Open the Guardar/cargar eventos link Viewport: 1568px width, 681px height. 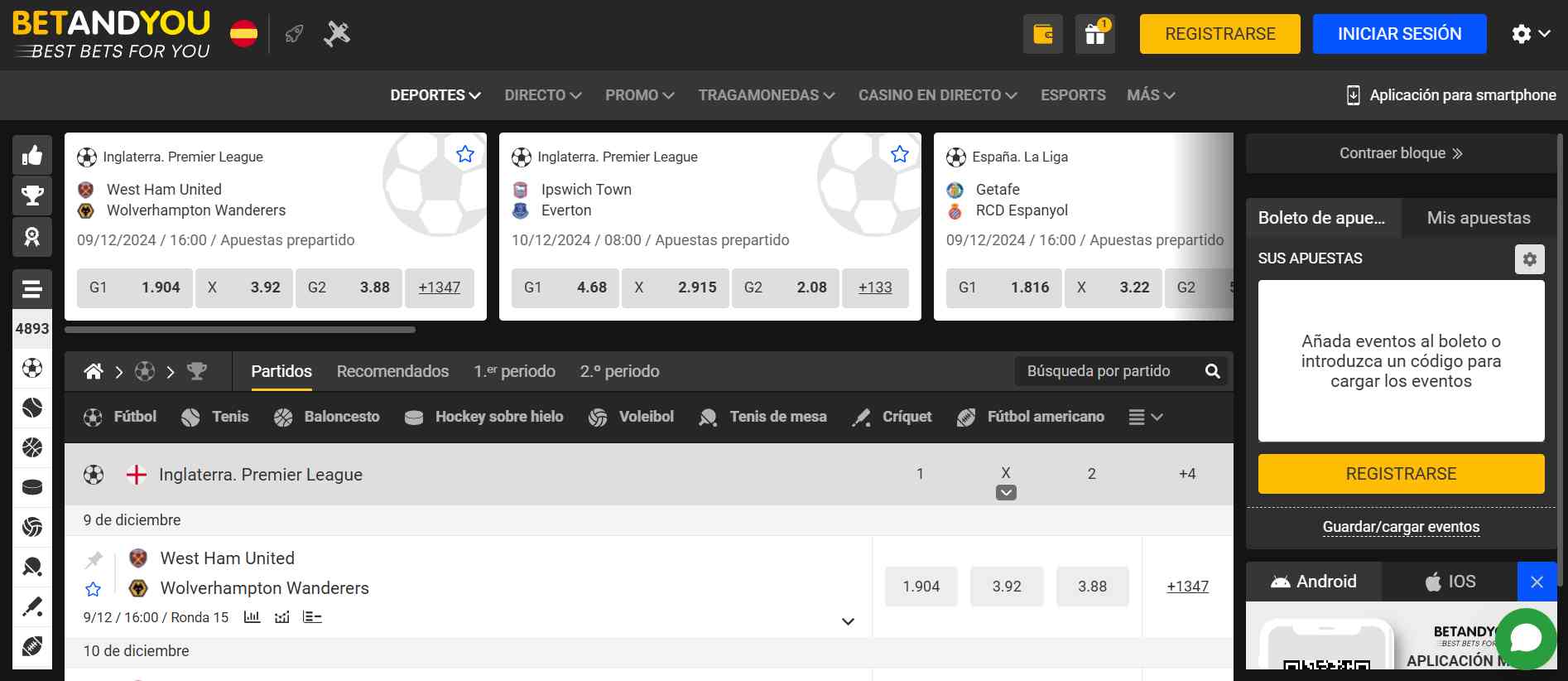tap(1401, 527)
